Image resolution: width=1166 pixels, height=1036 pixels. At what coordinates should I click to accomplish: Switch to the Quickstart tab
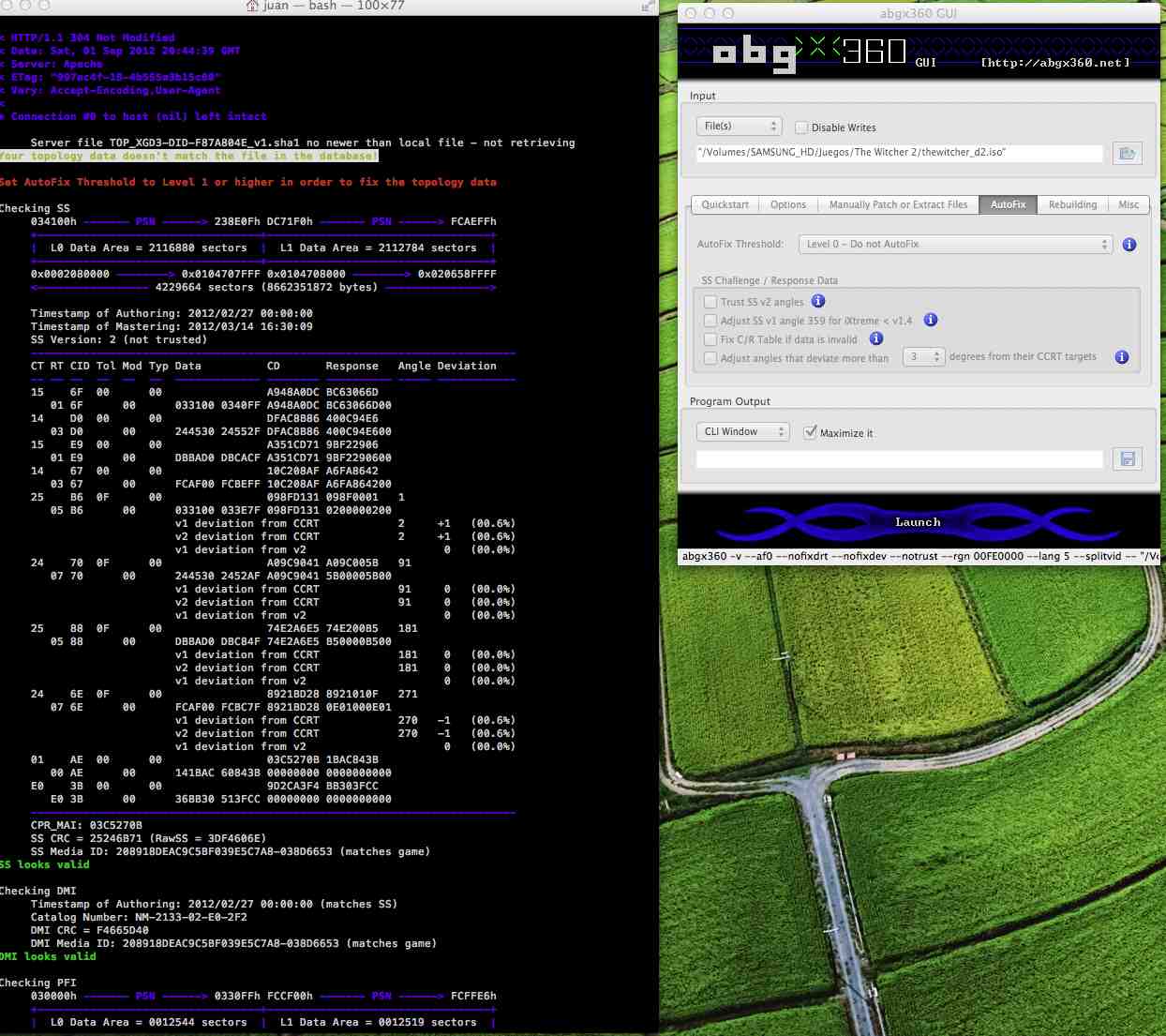725,204
